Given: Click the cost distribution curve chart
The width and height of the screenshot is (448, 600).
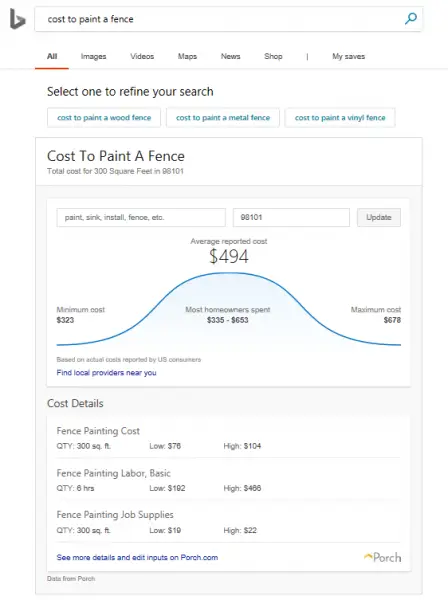Looking at the screenshot, I should 229,309.
